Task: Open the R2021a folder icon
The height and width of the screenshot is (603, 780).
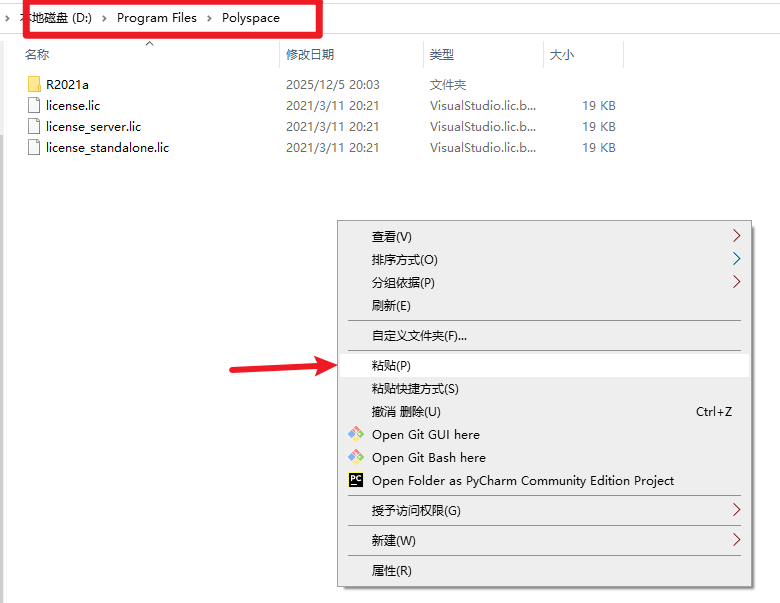Action: [34, 84]
